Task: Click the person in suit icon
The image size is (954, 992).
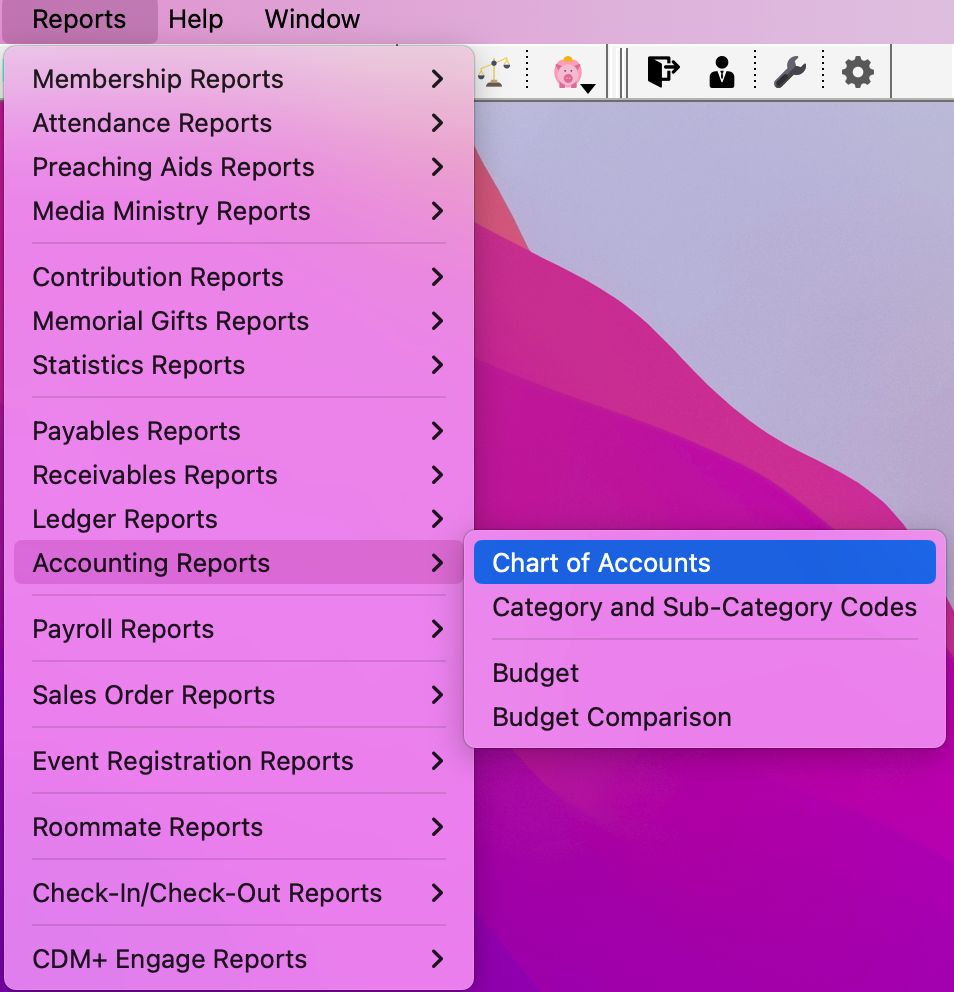Action: 721,72
